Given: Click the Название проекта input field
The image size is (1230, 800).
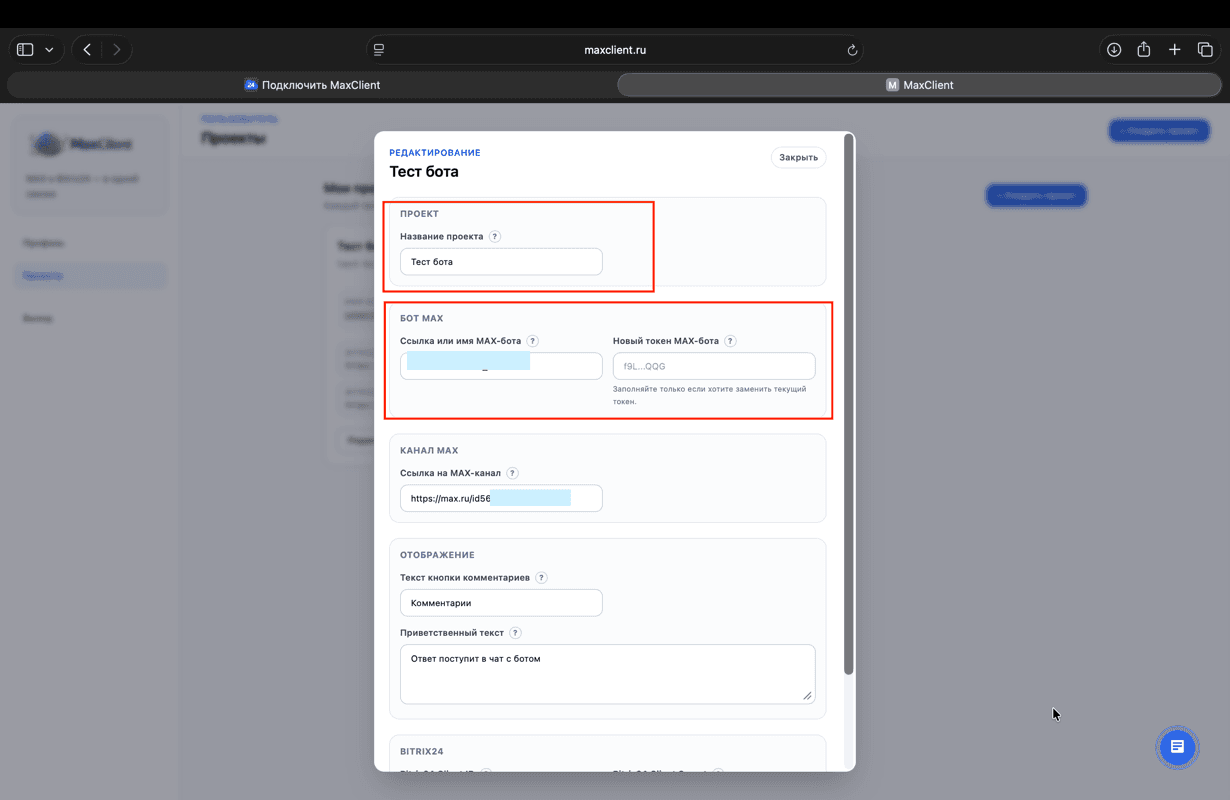Looking at the screenshot, I should click(501, 262).
